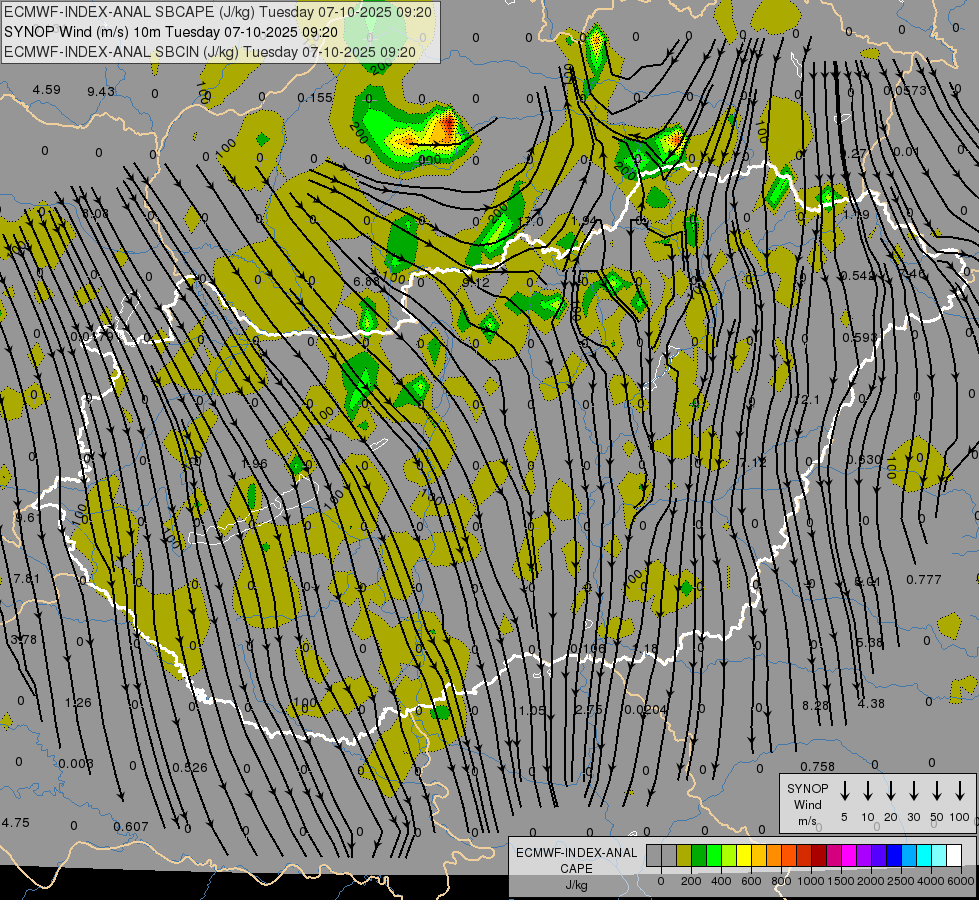The height and width of the screenshot is (900, 979).
Task: Click the 6000 tick label in CAPE legend
Action: pyautogui.click(x=961, y=880)
